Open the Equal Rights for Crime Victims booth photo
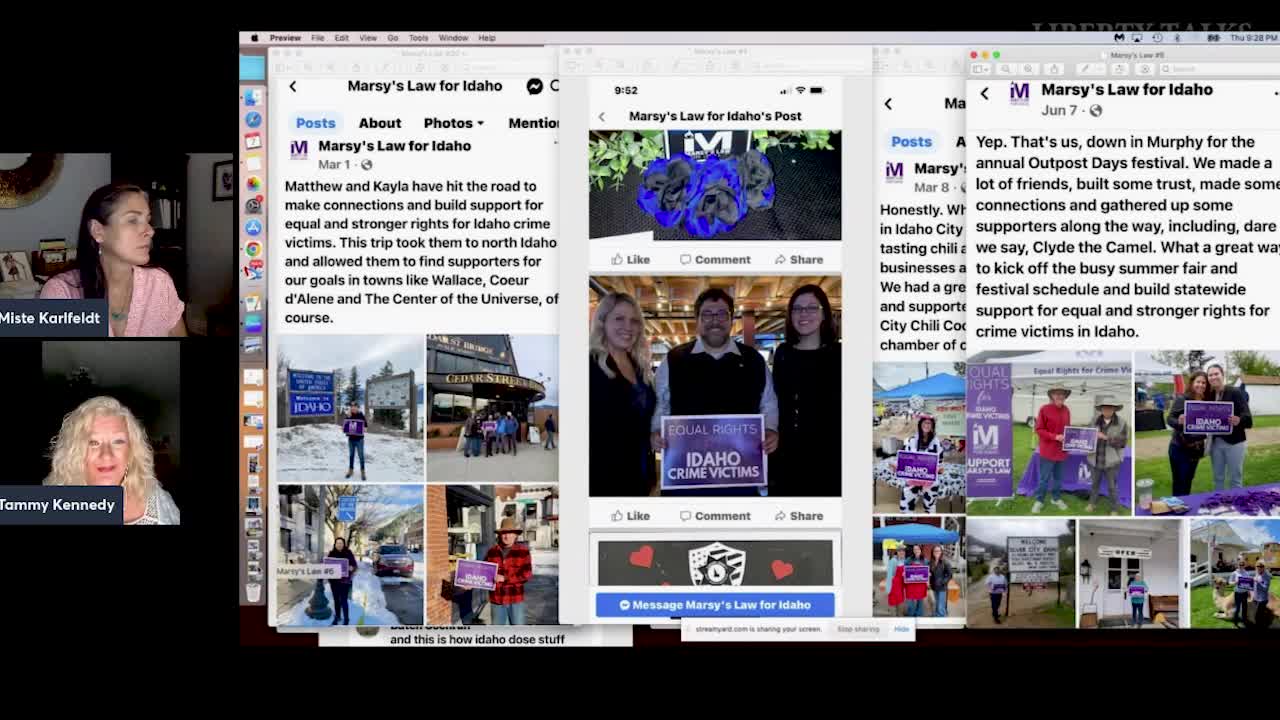Viewport: 1280px width, 720px height. [1049, 433]
